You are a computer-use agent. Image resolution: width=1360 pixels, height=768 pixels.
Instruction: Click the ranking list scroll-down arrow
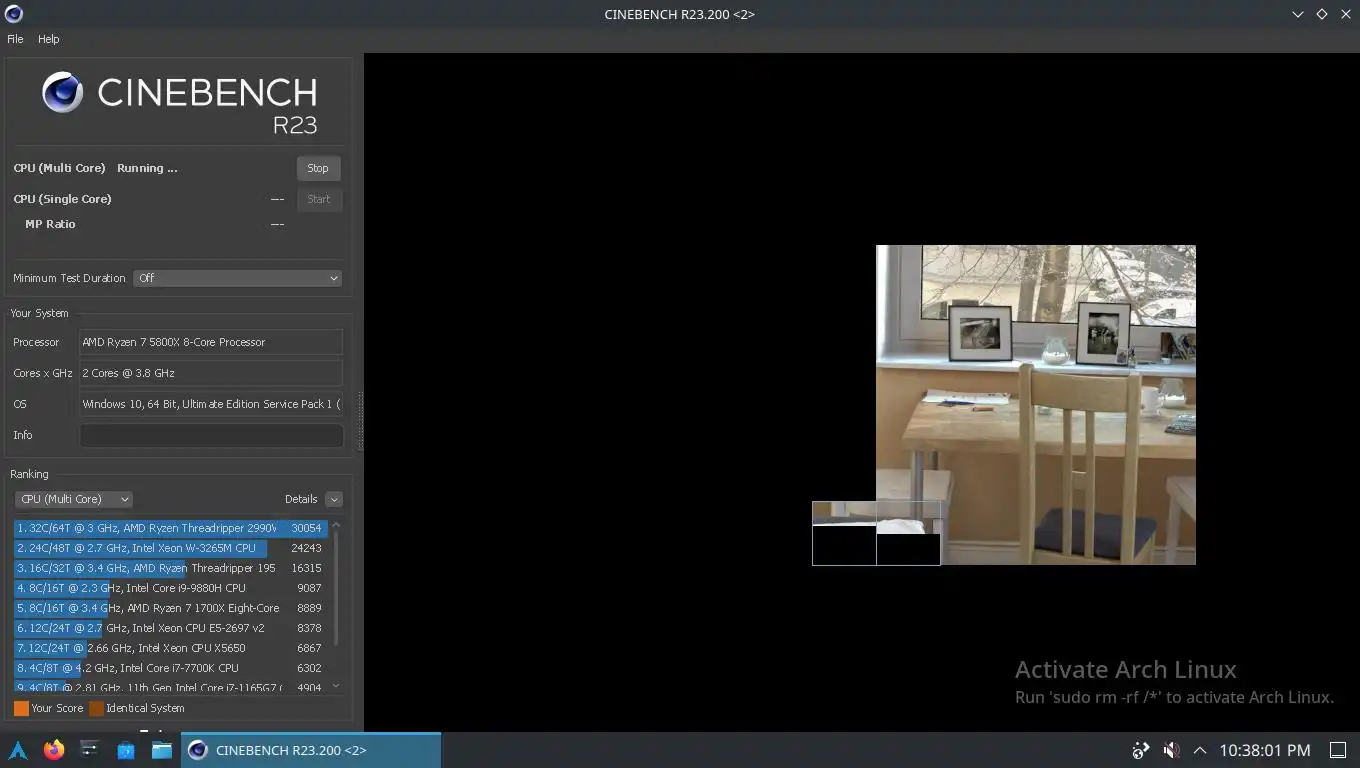336,687
